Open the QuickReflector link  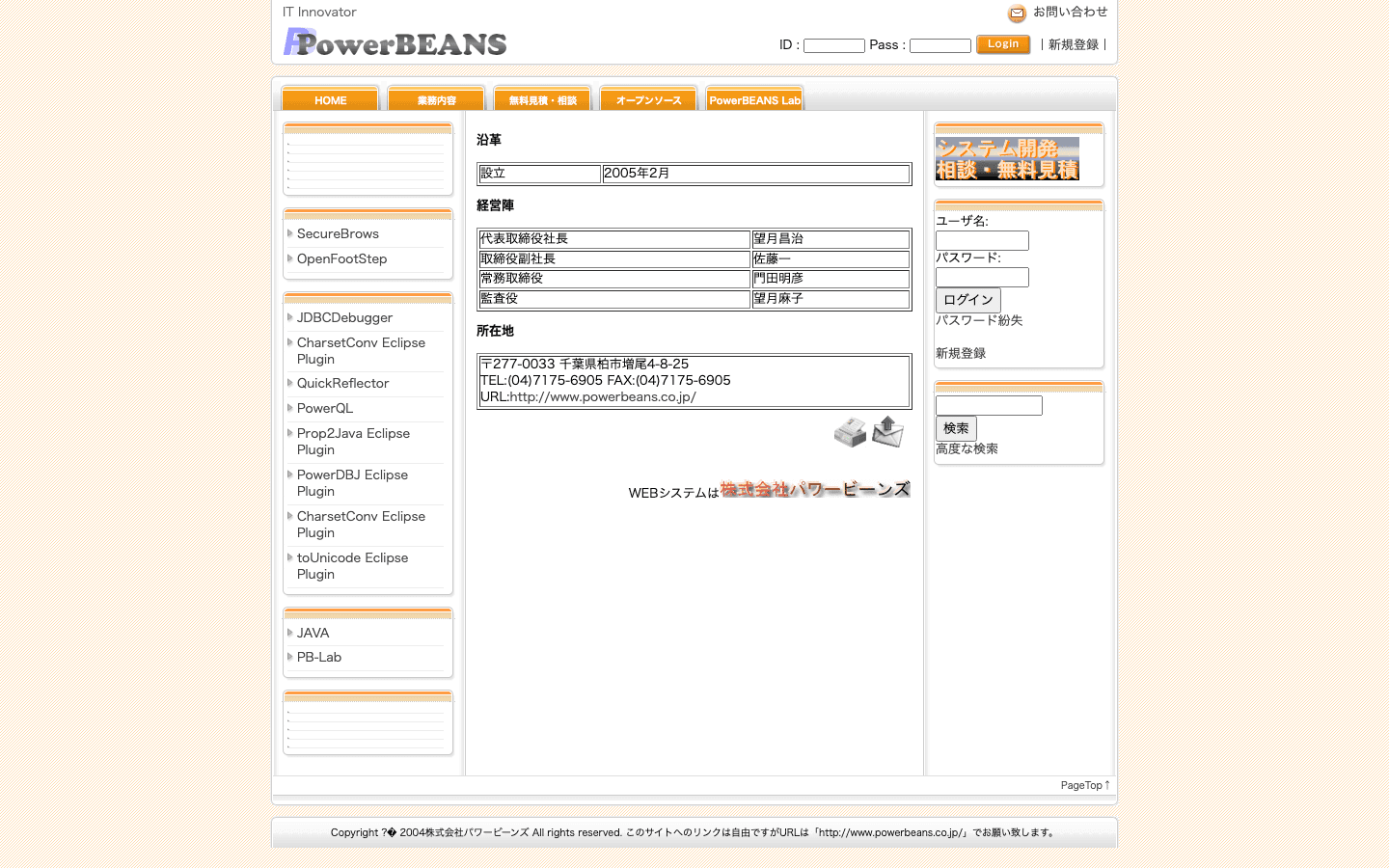pos(342,383)
